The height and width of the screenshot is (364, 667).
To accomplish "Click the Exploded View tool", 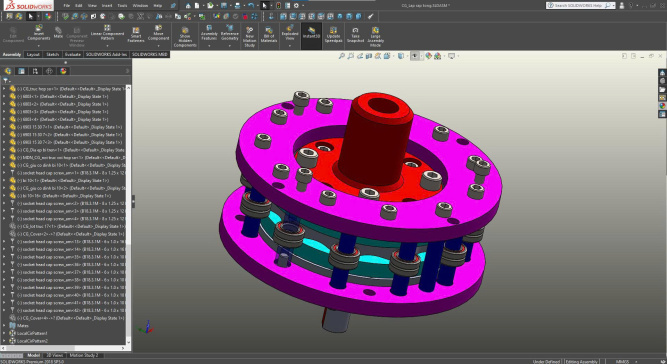I will coord(290,33).
